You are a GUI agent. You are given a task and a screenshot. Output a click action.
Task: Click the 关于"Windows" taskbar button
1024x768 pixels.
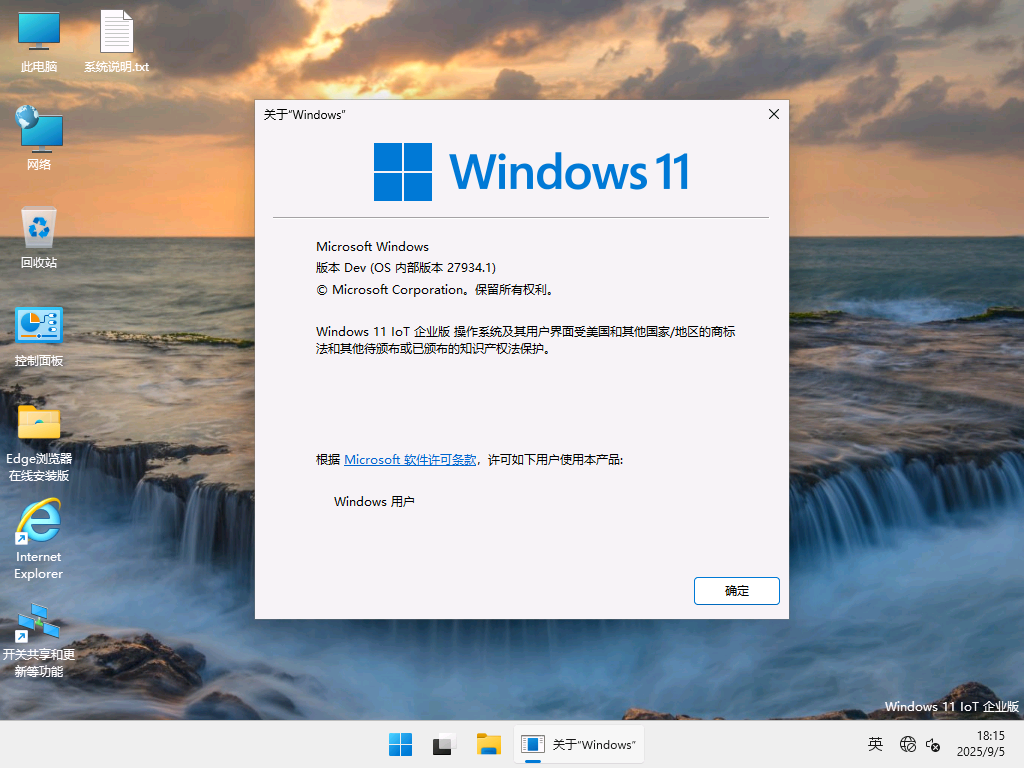point(579,744)
